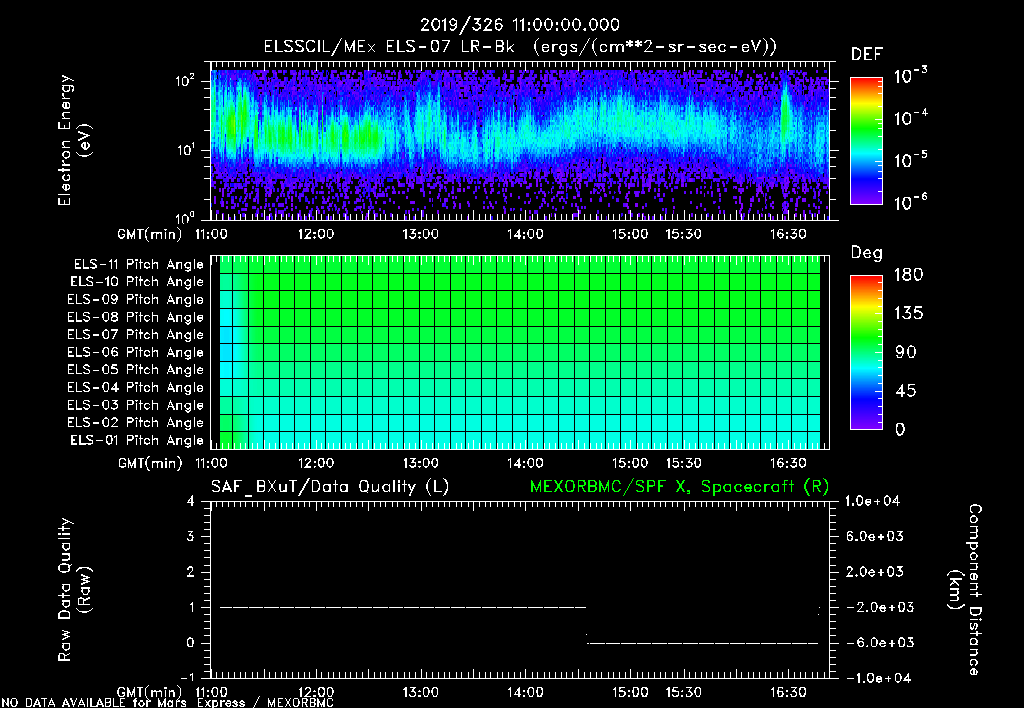Click the DEF color scale bar
Screen dimensions: 1024x708
point(866,140)
